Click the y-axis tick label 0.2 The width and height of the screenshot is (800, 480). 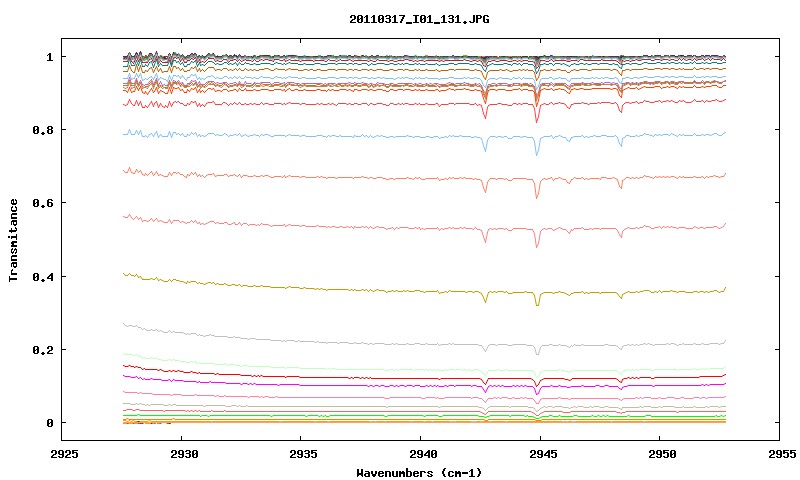(42, 350)
